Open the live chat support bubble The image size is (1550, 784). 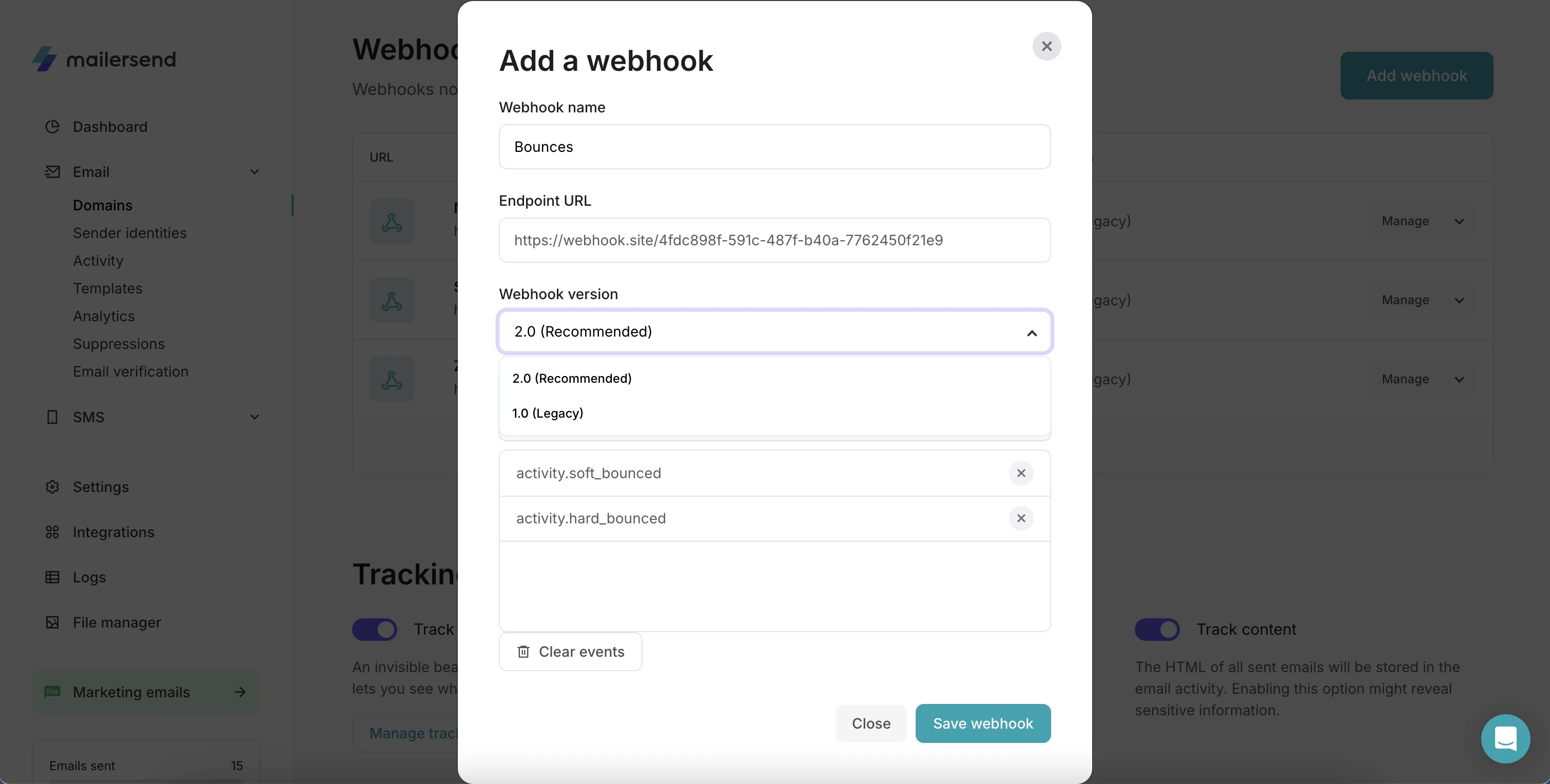click(x=1505, y=738)
